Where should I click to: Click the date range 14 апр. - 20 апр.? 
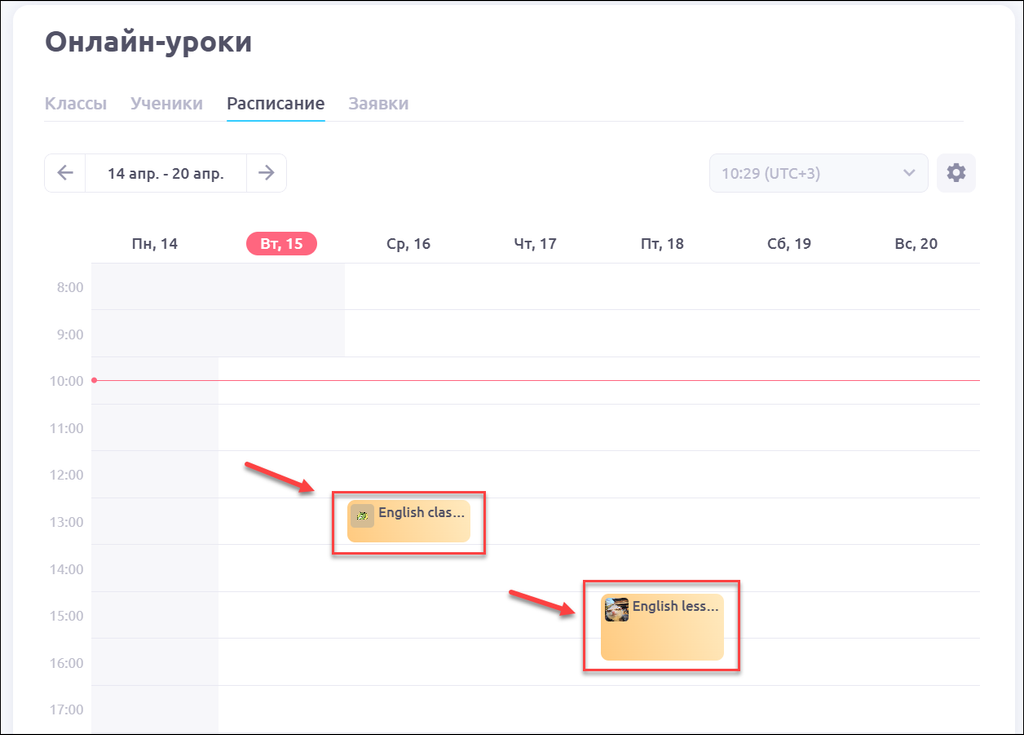tap(165, 173)
